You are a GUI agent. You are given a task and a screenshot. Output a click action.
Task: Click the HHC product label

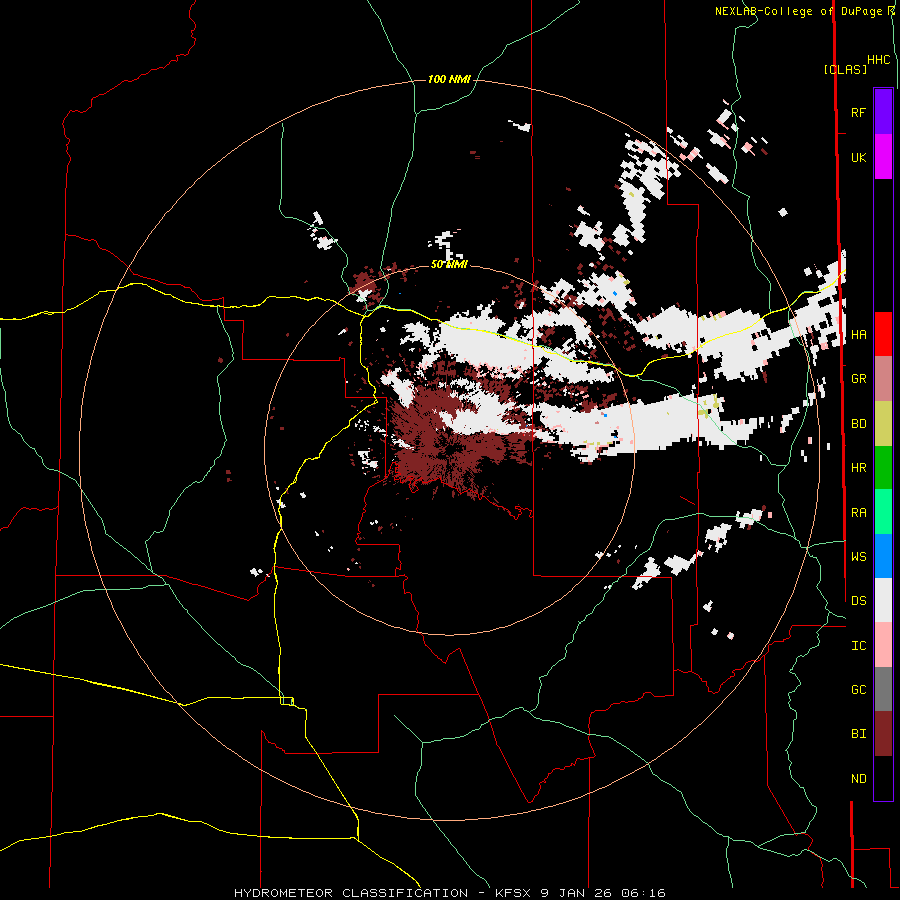tap(879, 60)
